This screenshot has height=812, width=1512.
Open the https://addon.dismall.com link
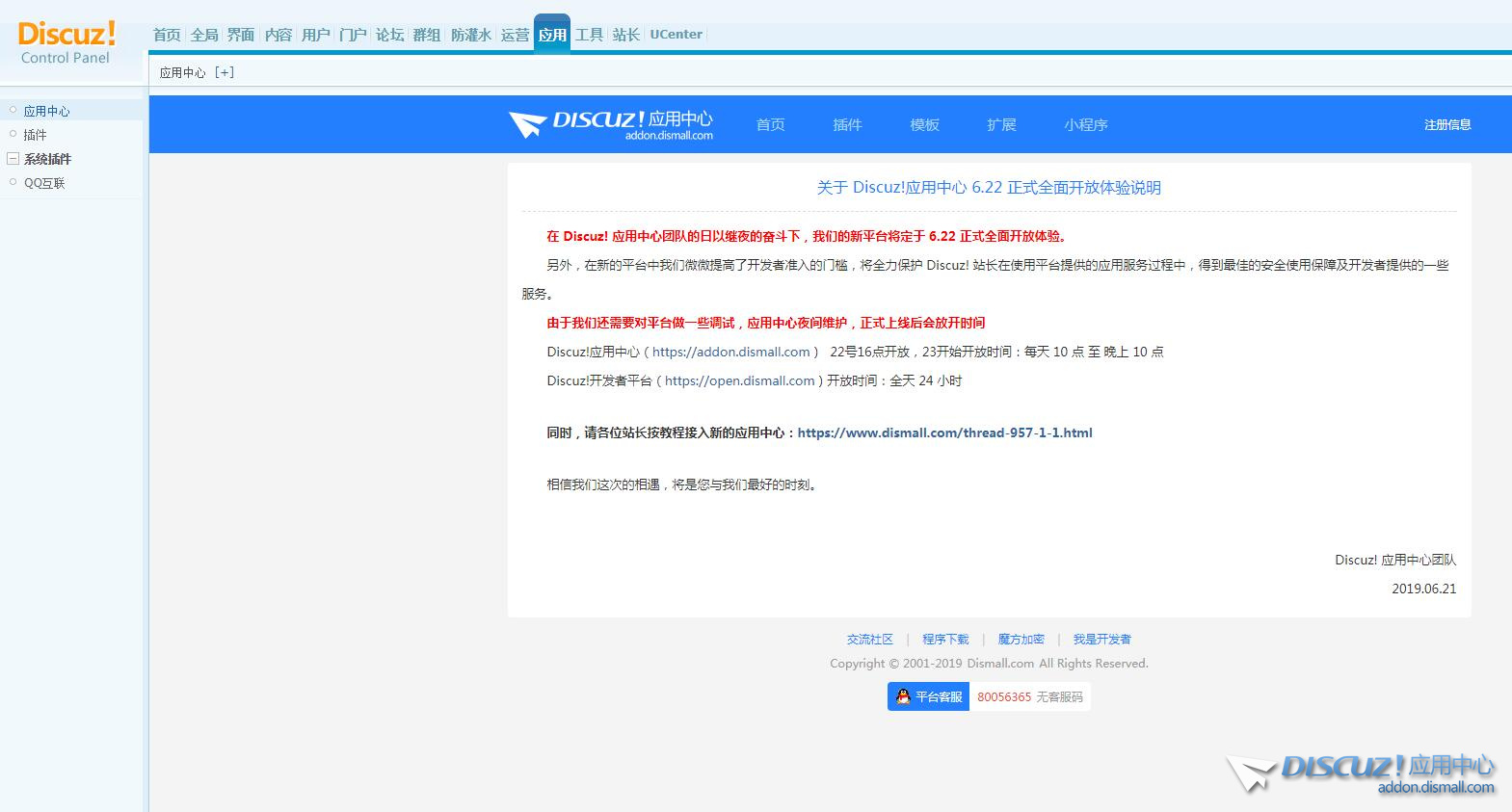point(731,353)
